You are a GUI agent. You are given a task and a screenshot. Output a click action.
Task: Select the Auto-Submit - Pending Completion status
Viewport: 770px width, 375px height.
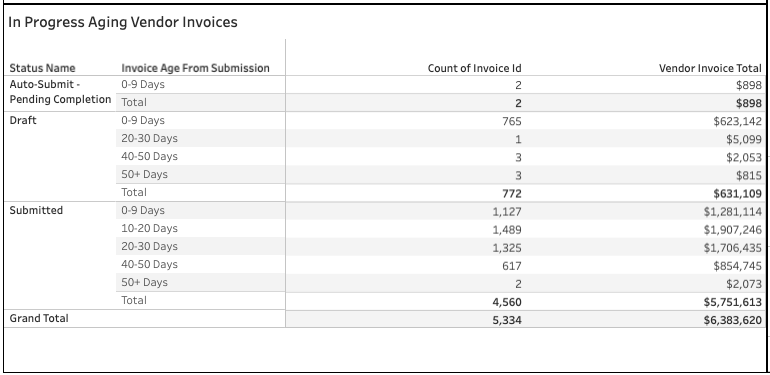coord(60,92)
